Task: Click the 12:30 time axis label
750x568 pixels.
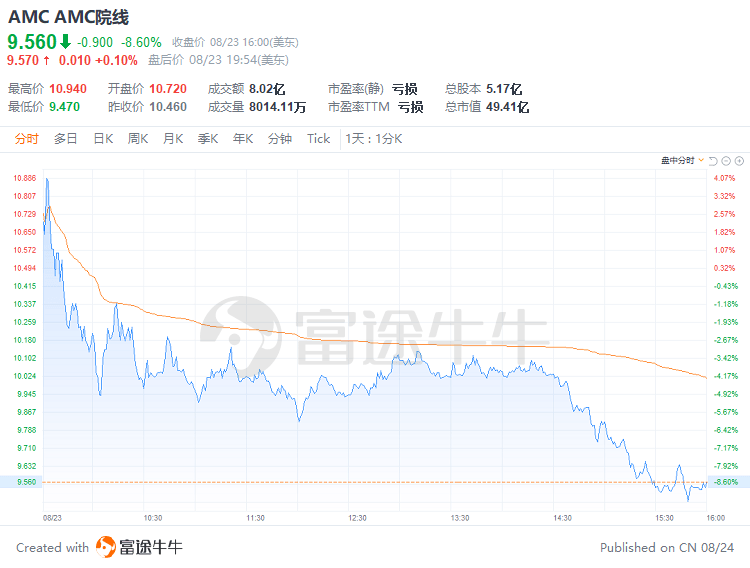Action: pos(357,518)
